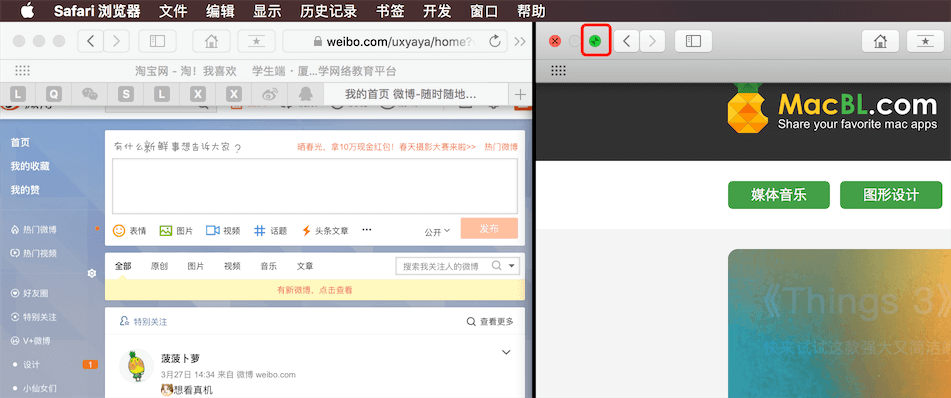Expand the toolbar overflow chevrons in Weibo window
This screenshot has height=398, width=951.
pos(520,41)
